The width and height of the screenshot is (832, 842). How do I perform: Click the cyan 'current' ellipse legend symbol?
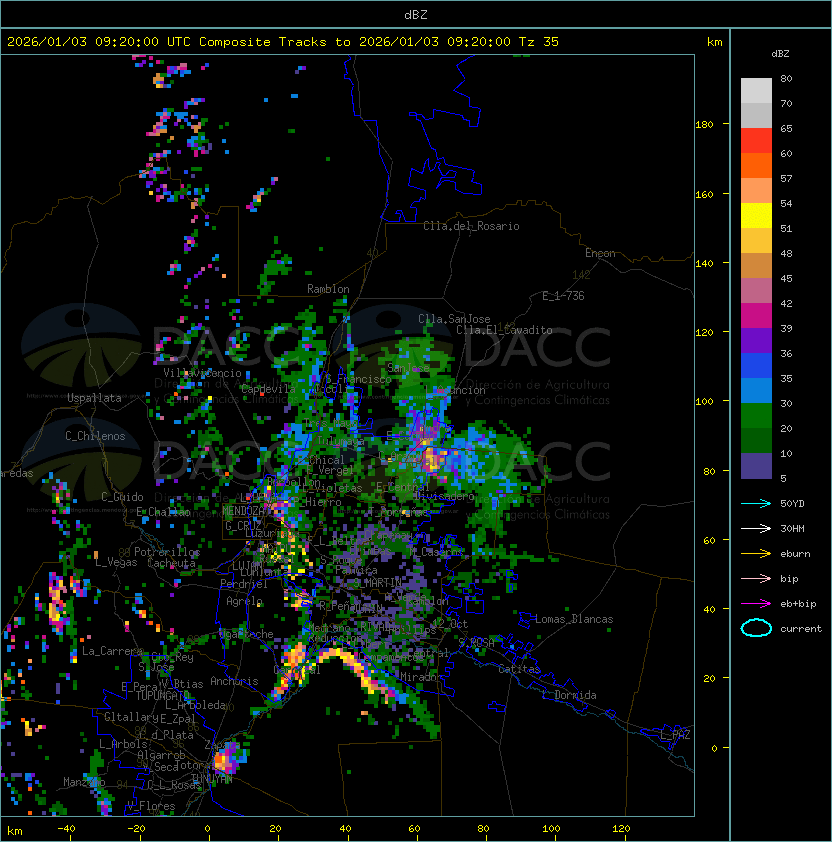point(756,628)
